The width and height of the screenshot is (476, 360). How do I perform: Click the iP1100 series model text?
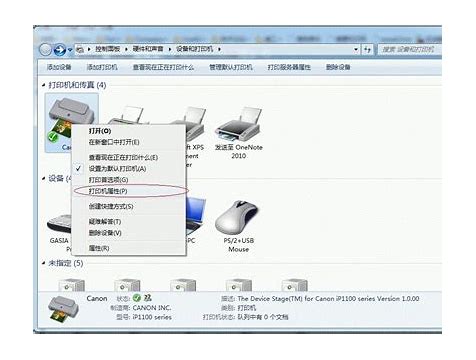pyautogui.click(x=152, y=317)
